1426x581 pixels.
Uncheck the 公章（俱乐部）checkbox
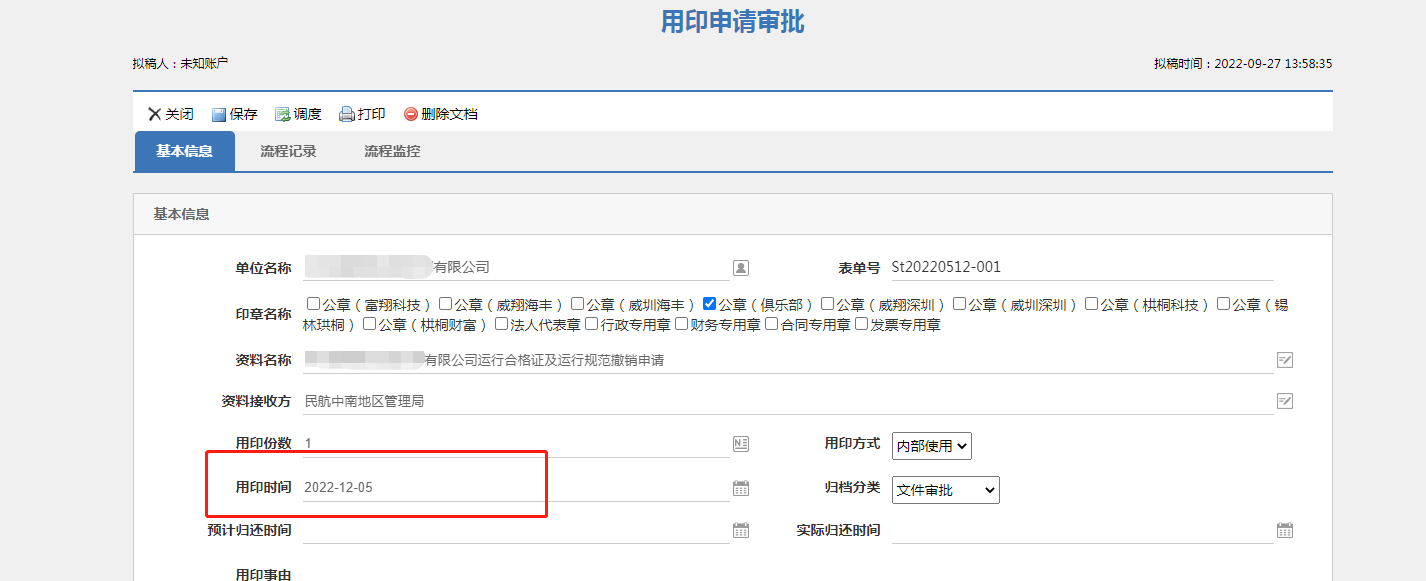tap(709, 302)
